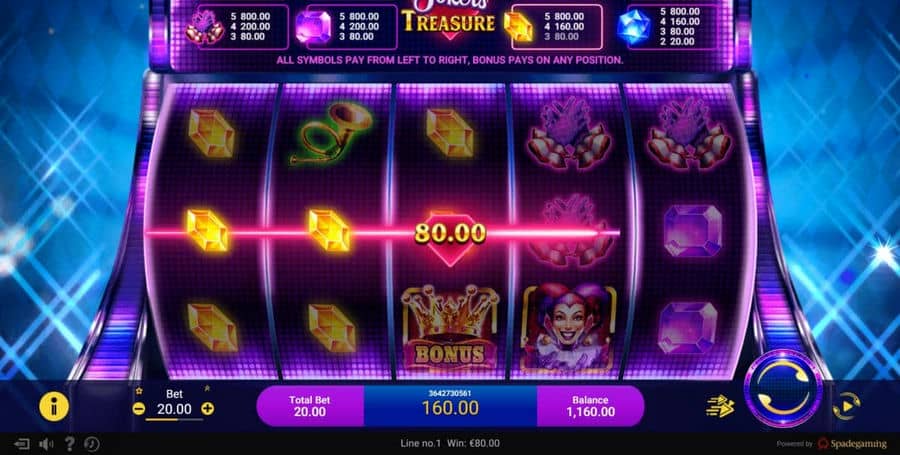
Task: Select the Balance 1,160.00 panel
Action: click(x=590, y=406)
